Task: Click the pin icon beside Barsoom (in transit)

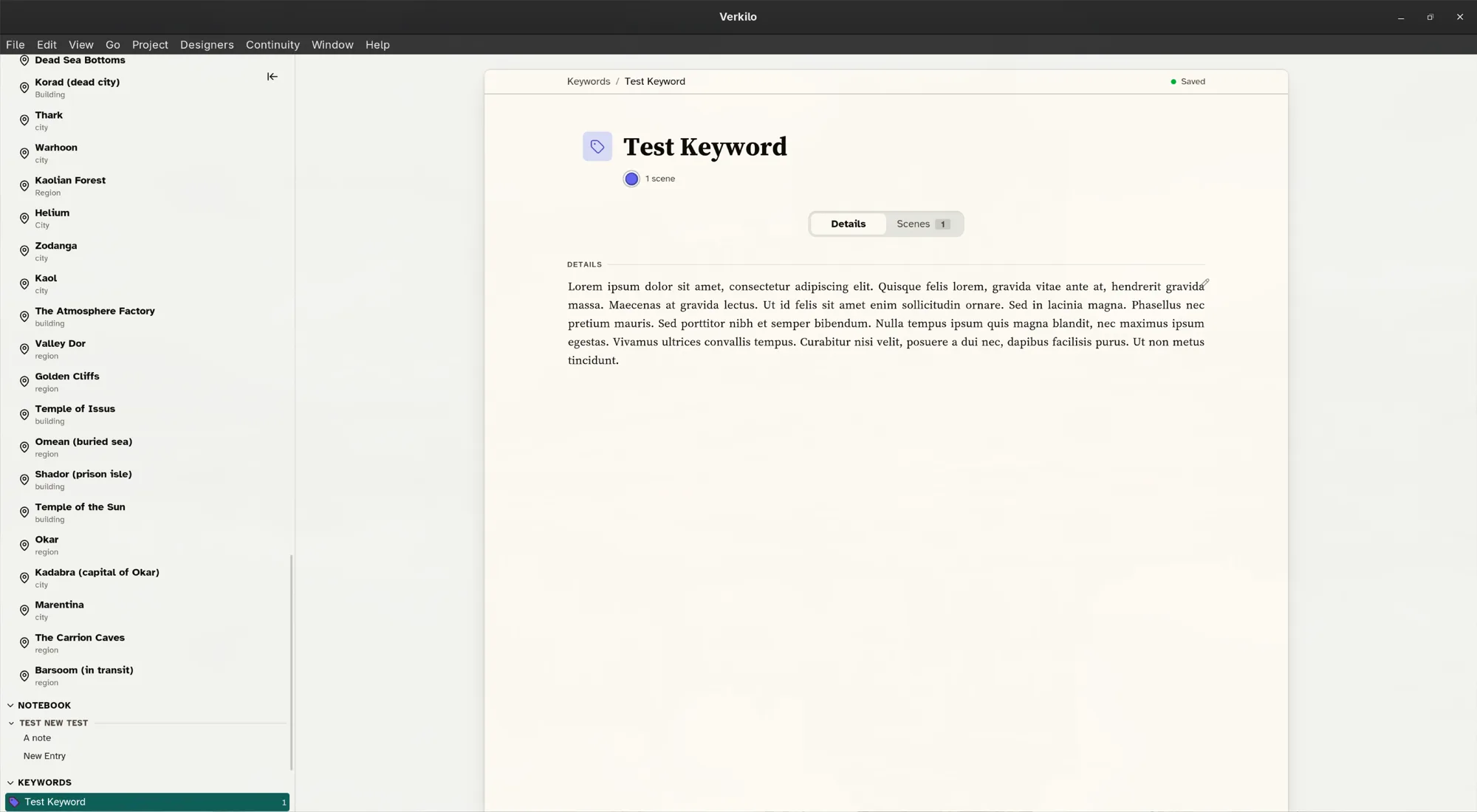Action: click(24, 676)
